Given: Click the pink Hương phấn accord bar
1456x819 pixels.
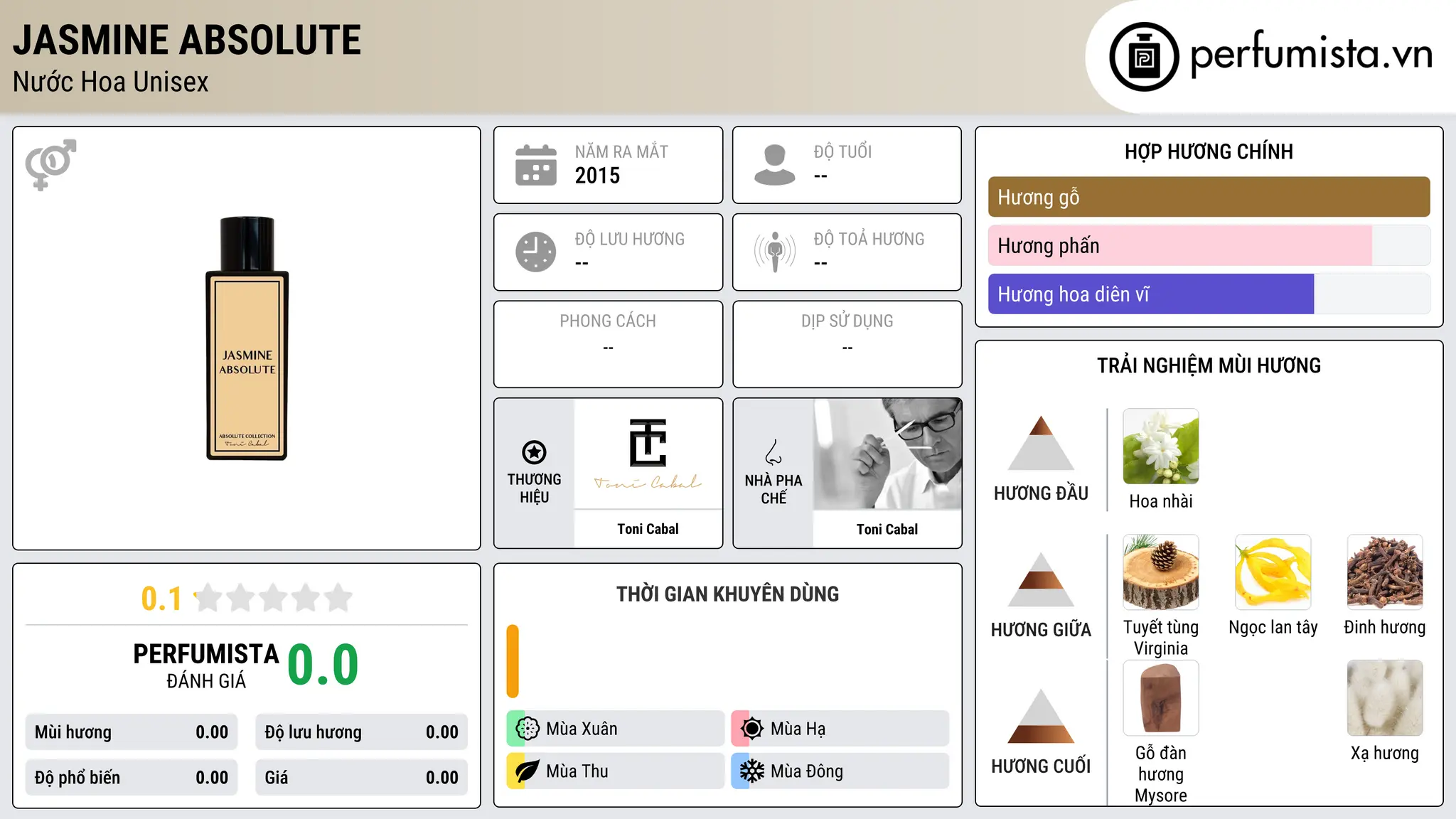Looking at the screenshot, I should coord(1179,246).
